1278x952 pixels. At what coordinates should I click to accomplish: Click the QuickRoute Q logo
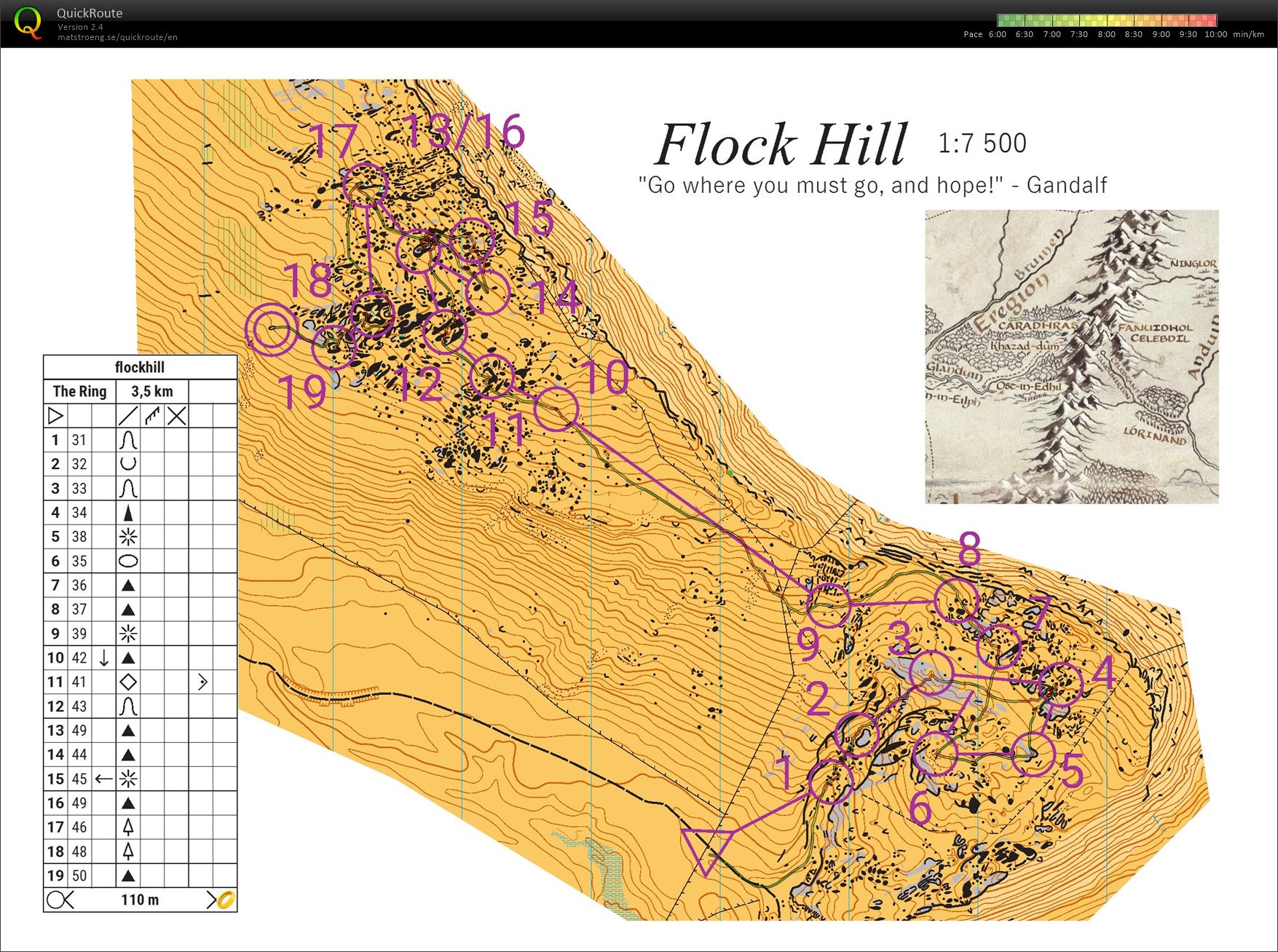click(x=28, y=23)
